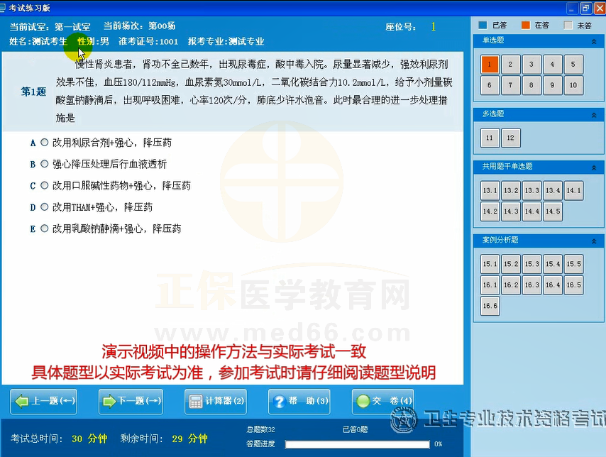This screenshot has height=457, width=606.
Task: Go to question 12 tile
Action: [x=511, y=137]
